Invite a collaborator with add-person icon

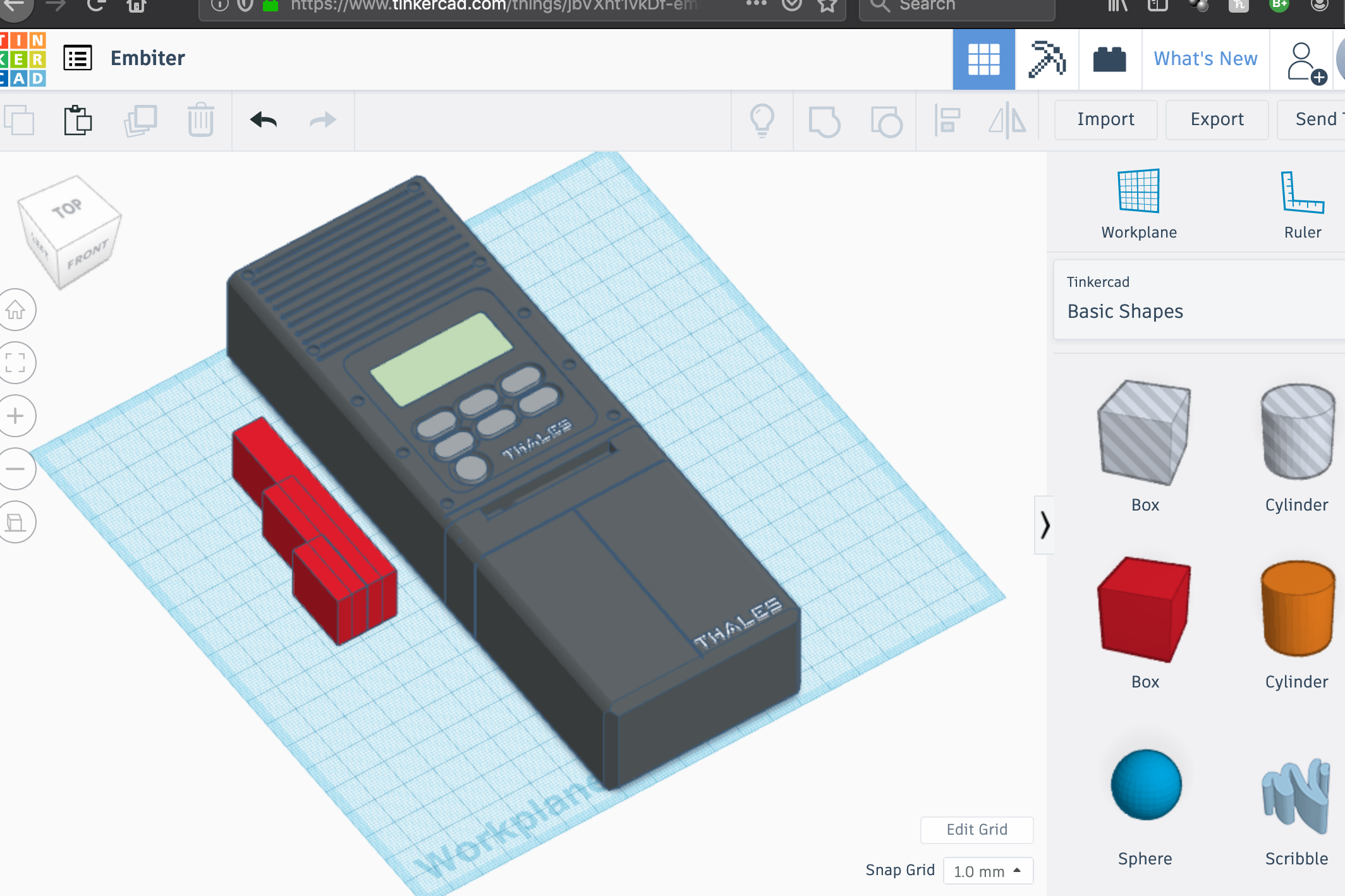click(x=1306, y=62)
